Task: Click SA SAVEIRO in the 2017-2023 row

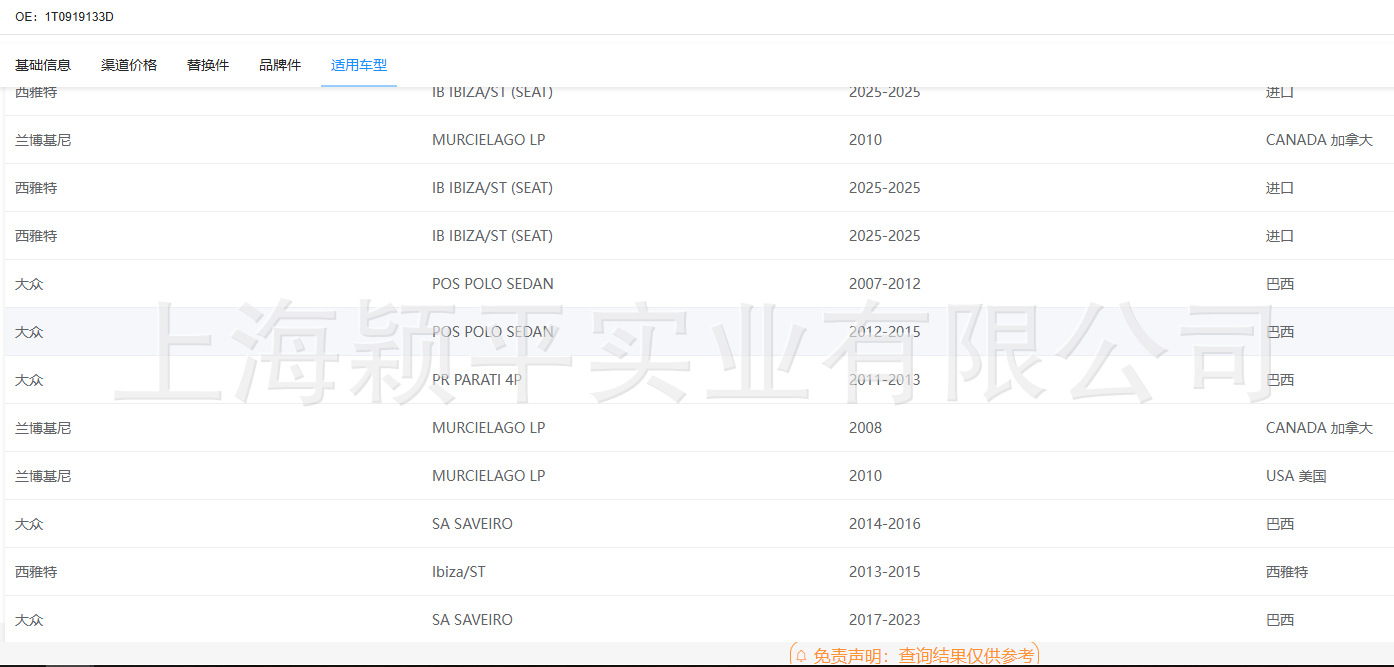Action: [472, 620]
